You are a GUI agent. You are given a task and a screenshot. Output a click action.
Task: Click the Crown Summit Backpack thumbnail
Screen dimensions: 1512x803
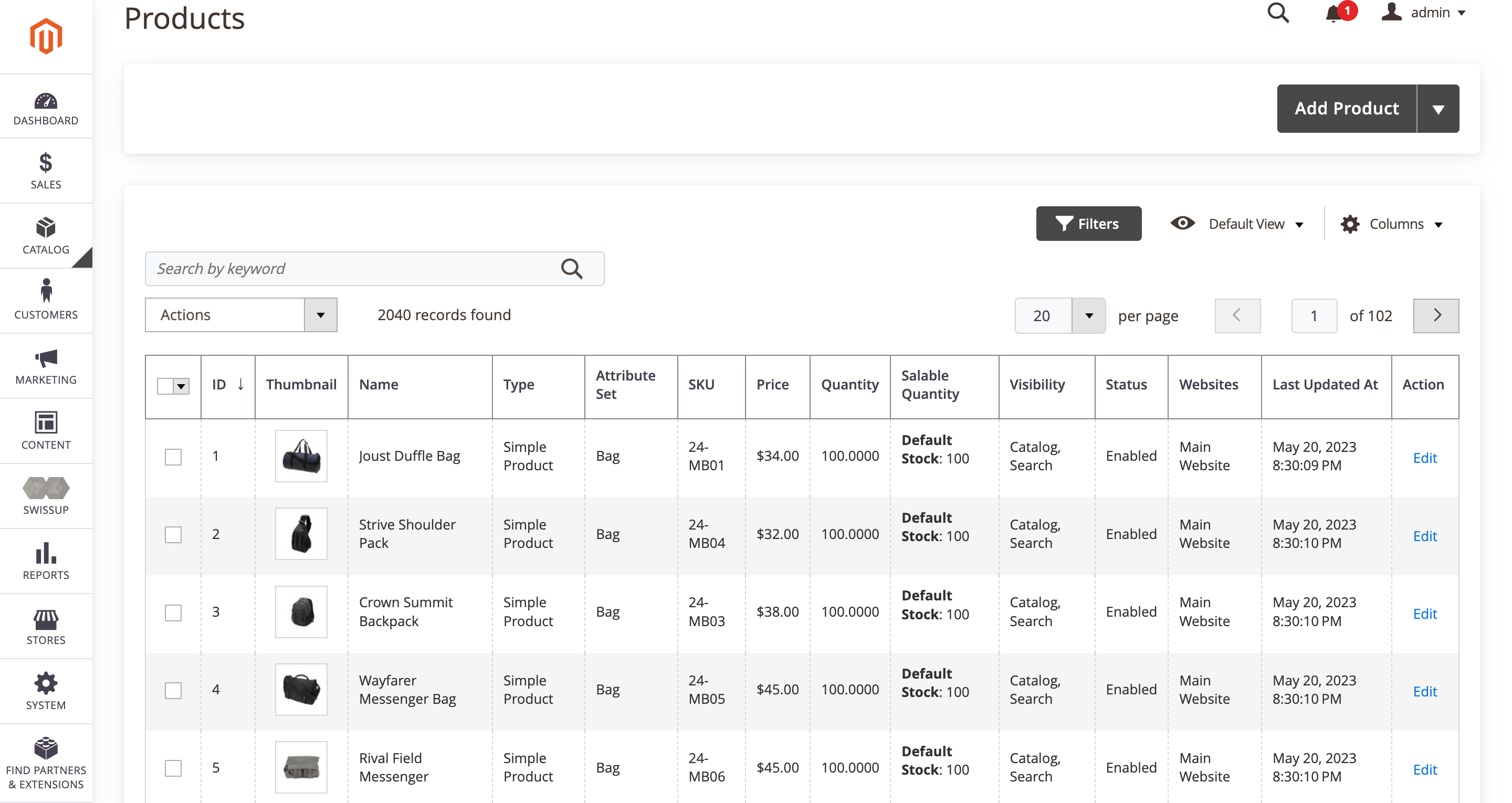pyautogui.click(x=300, y=612)
